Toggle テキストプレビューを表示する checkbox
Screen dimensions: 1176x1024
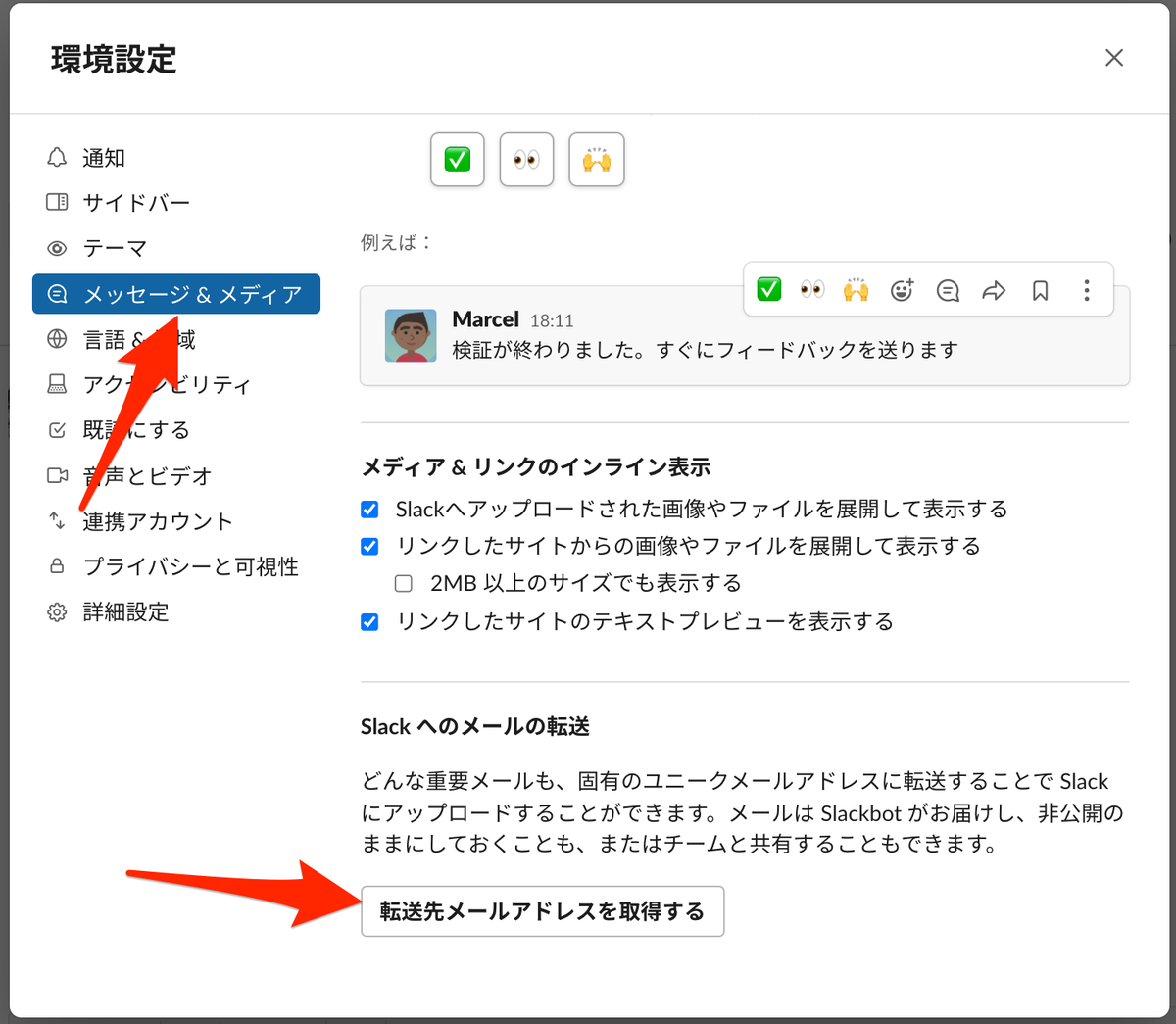point(369,621)
